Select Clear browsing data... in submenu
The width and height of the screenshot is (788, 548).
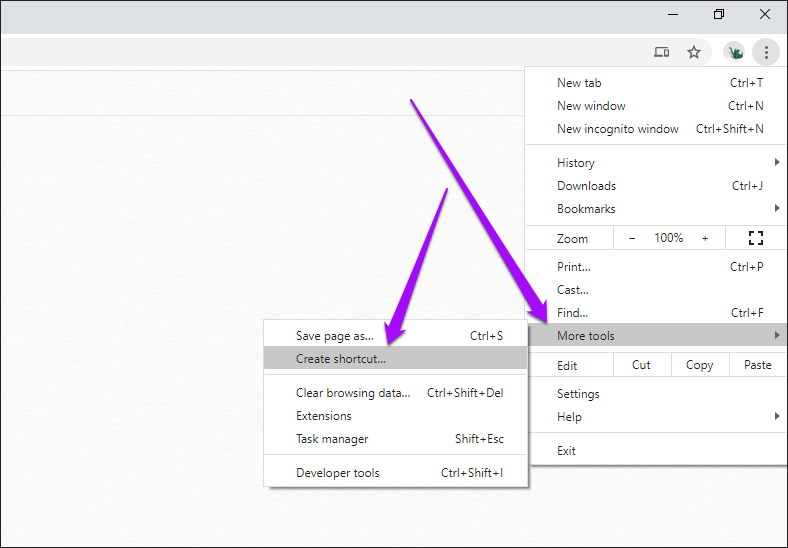(396, 393)
